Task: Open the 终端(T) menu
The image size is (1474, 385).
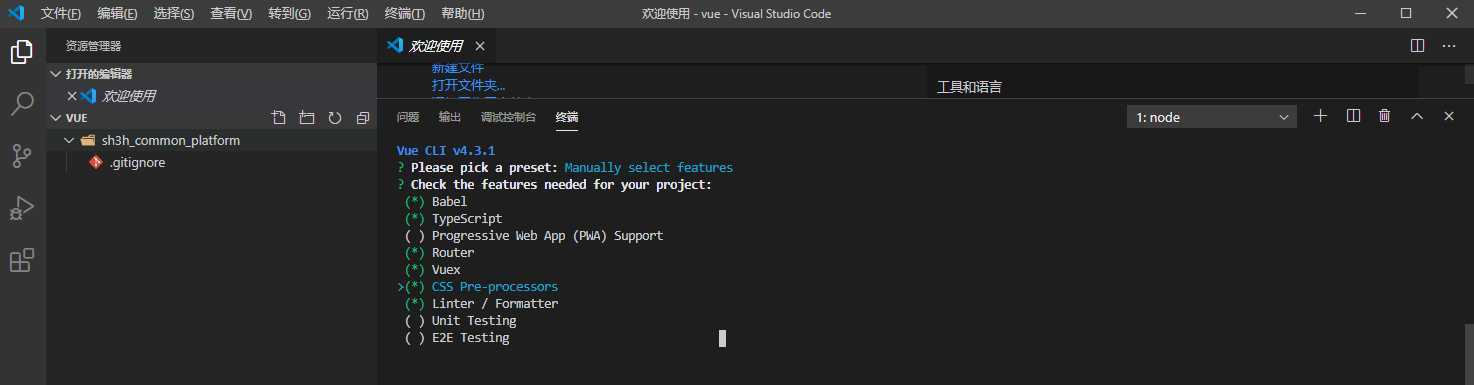Action: click(x=404, y=14)
